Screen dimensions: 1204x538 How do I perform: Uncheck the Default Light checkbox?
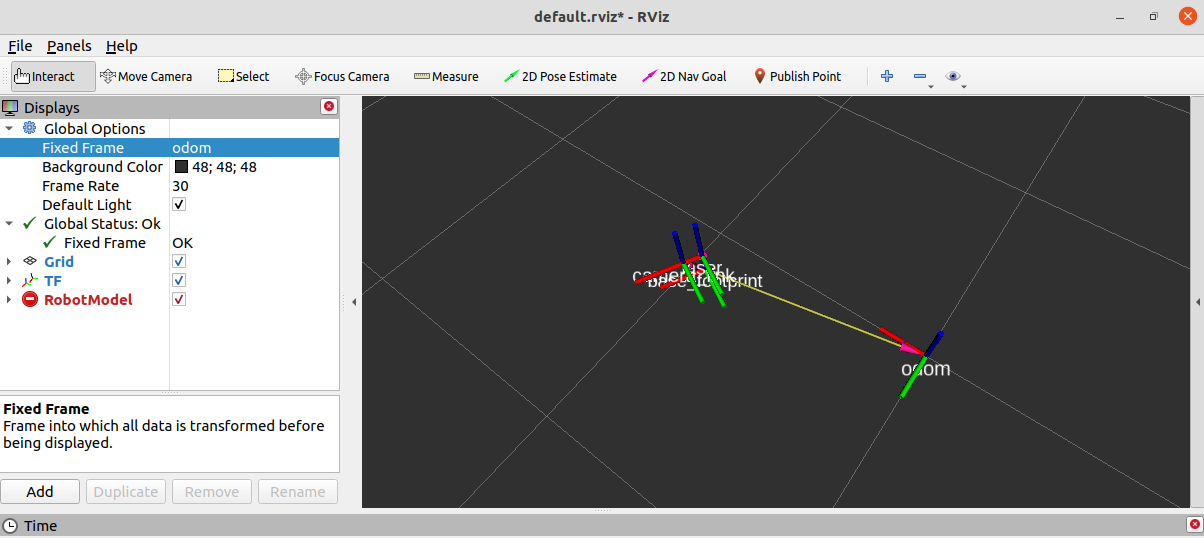pyautogui.click(x=179, y=205)
